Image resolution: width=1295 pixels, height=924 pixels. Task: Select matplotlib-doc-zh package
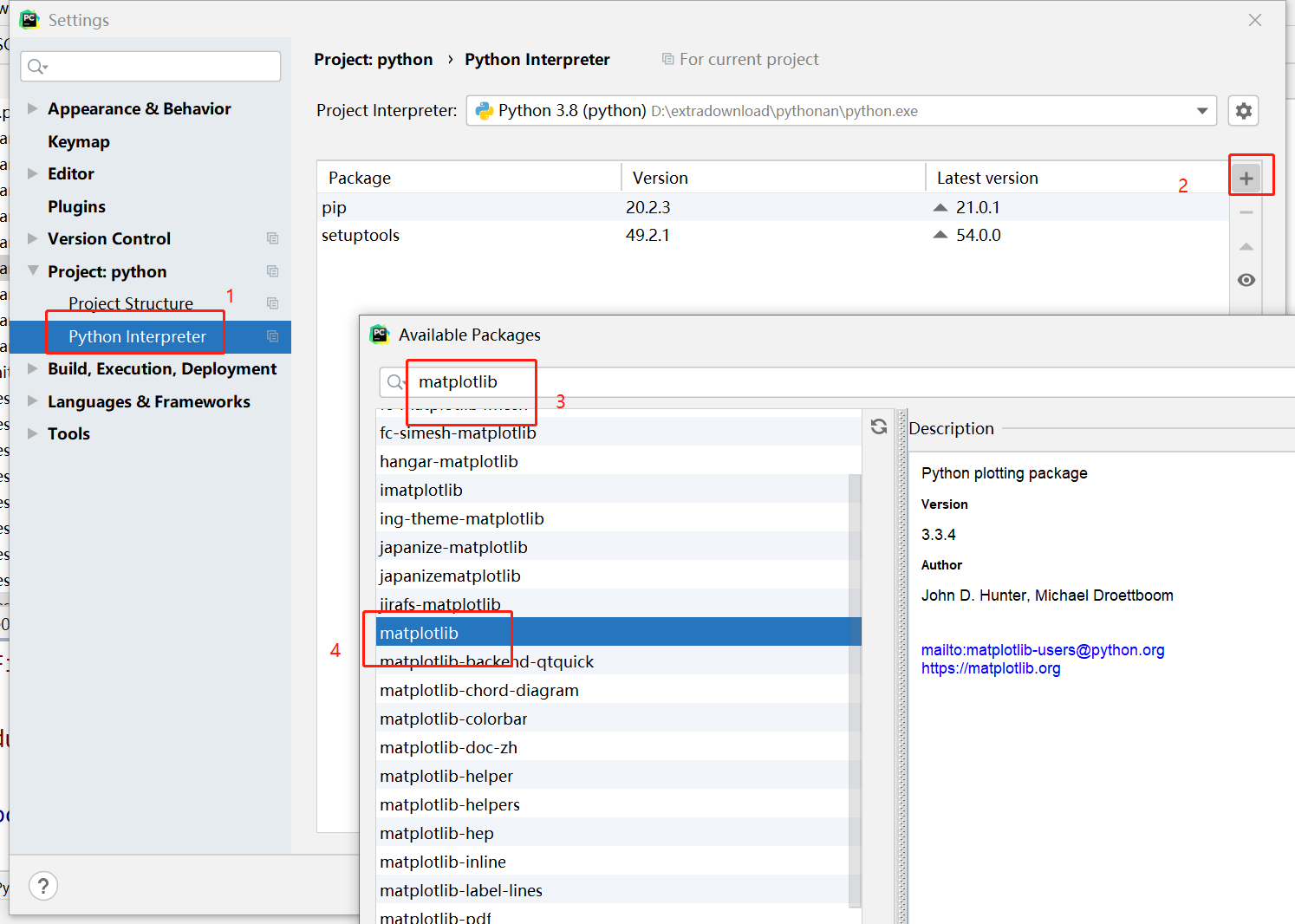[612, 747]
